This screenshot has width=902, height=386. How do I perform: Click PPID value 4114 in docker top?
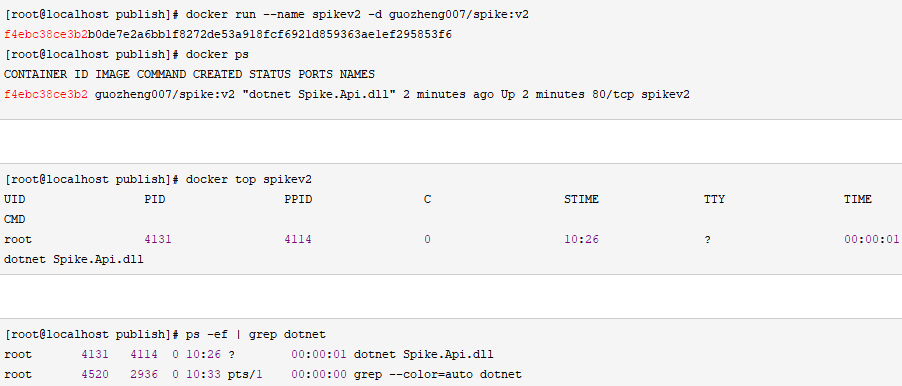tap(298, 239)
